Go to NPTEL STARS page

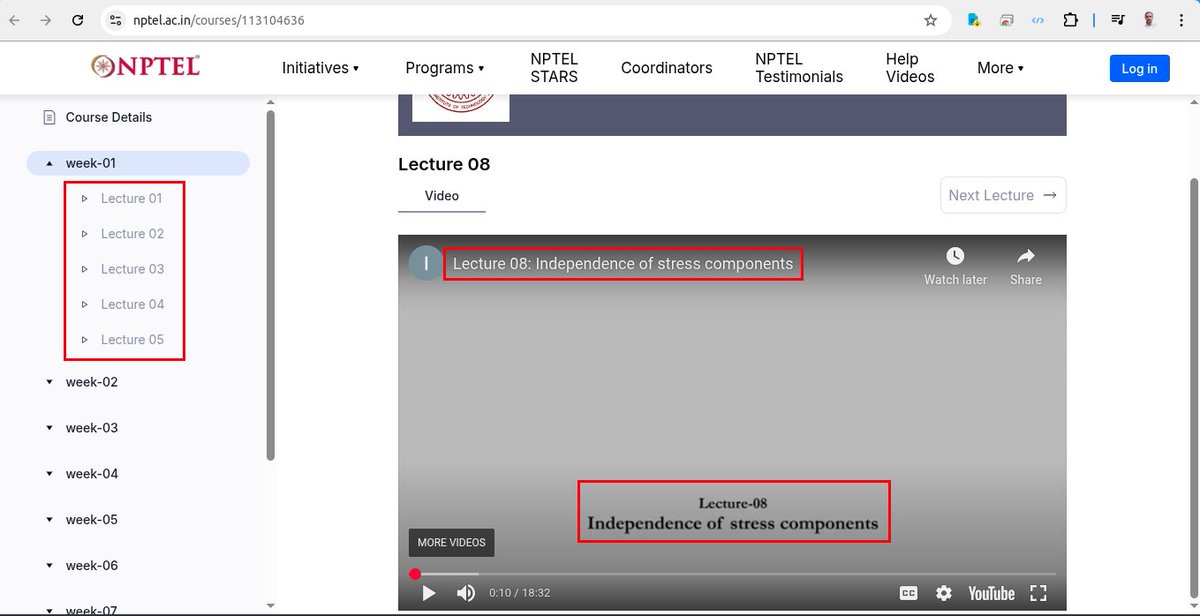[x=554, y=68]
